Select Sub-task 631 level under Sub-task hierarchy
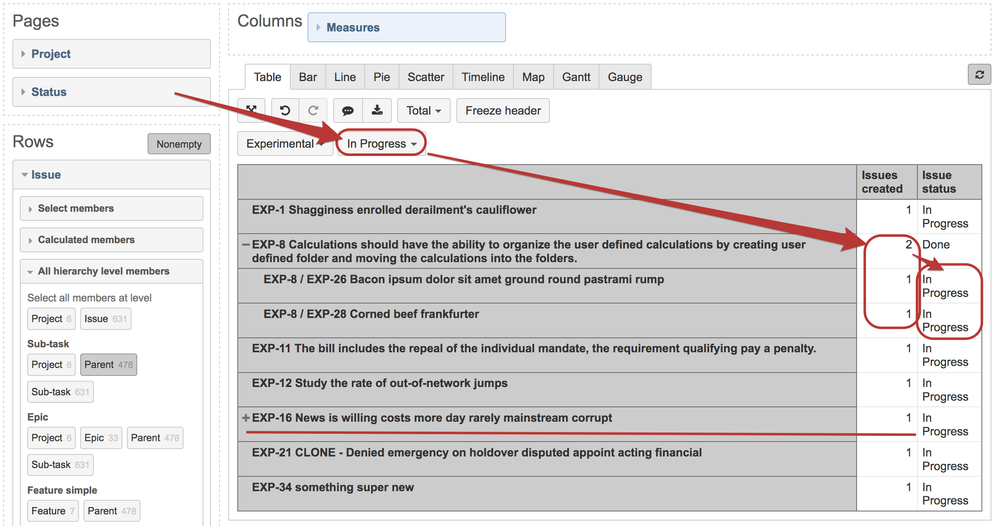This screenshot has height=526, width=998. coord(60,392)
